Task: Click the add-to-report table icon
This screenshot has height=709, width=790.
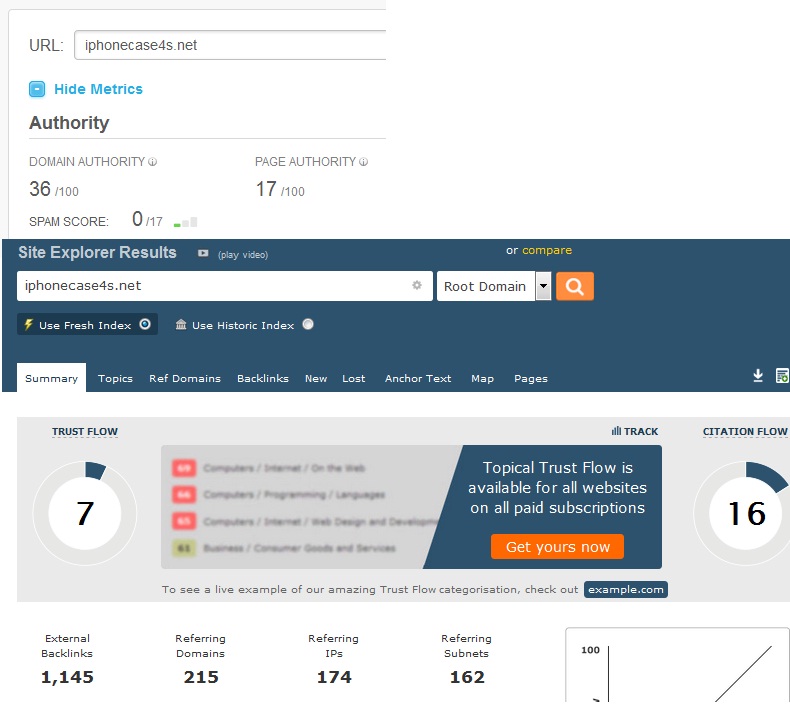Action: [782, 376]
